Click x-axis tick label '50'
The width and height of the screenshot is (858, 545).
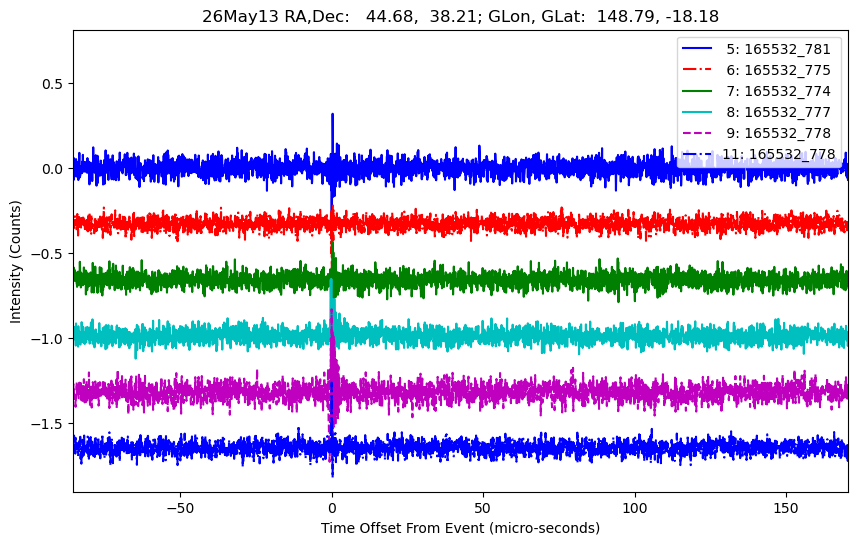click(483, 508)
